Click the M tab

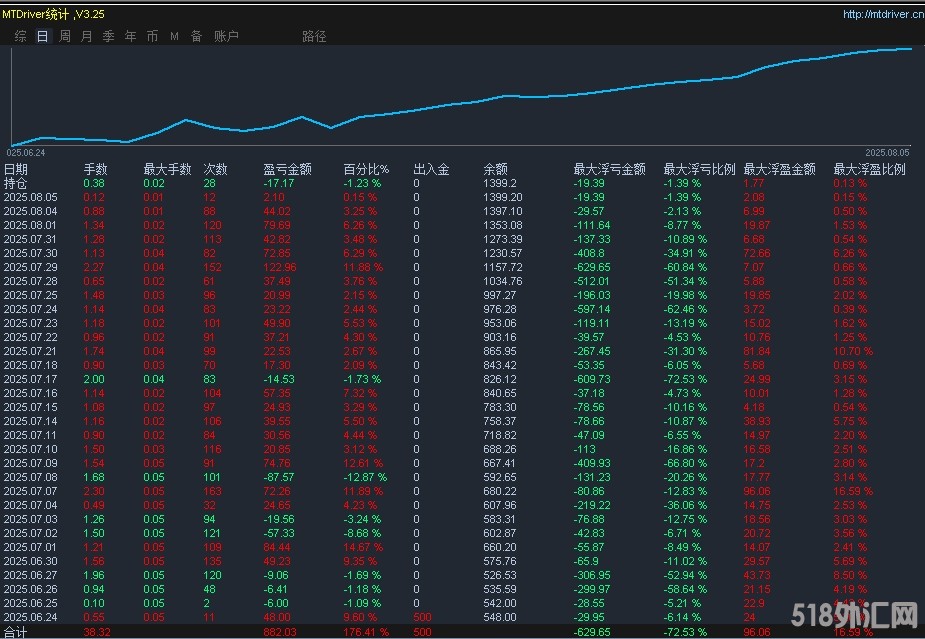point(174,36)
